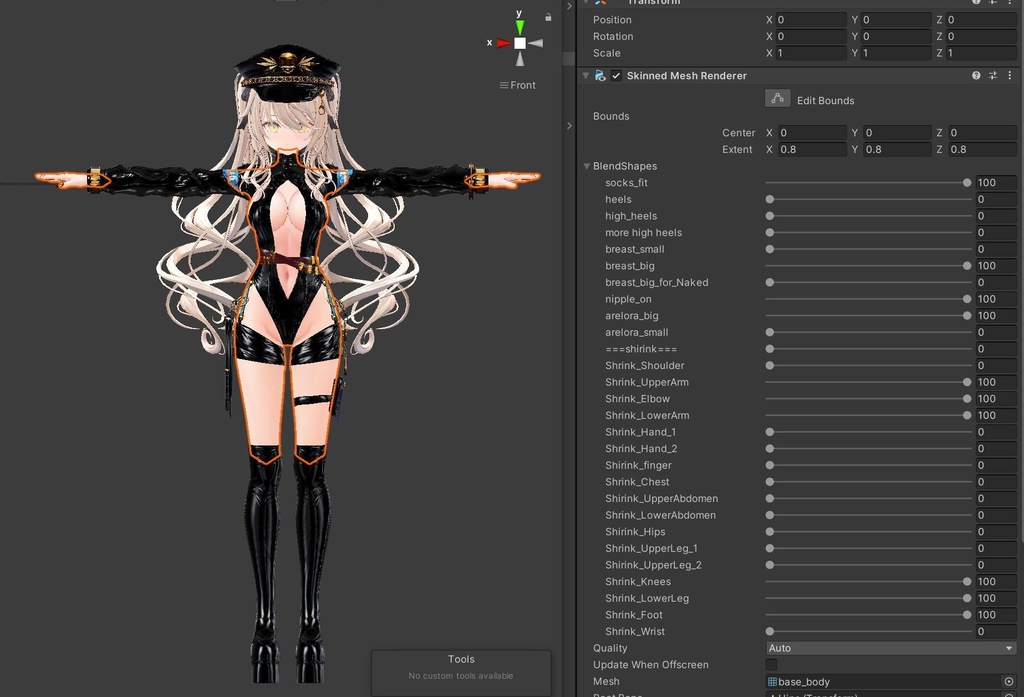Open Skinned Mesh Renderer presets icon
This screenshot has width=1024, height=697.
[993, 76]
